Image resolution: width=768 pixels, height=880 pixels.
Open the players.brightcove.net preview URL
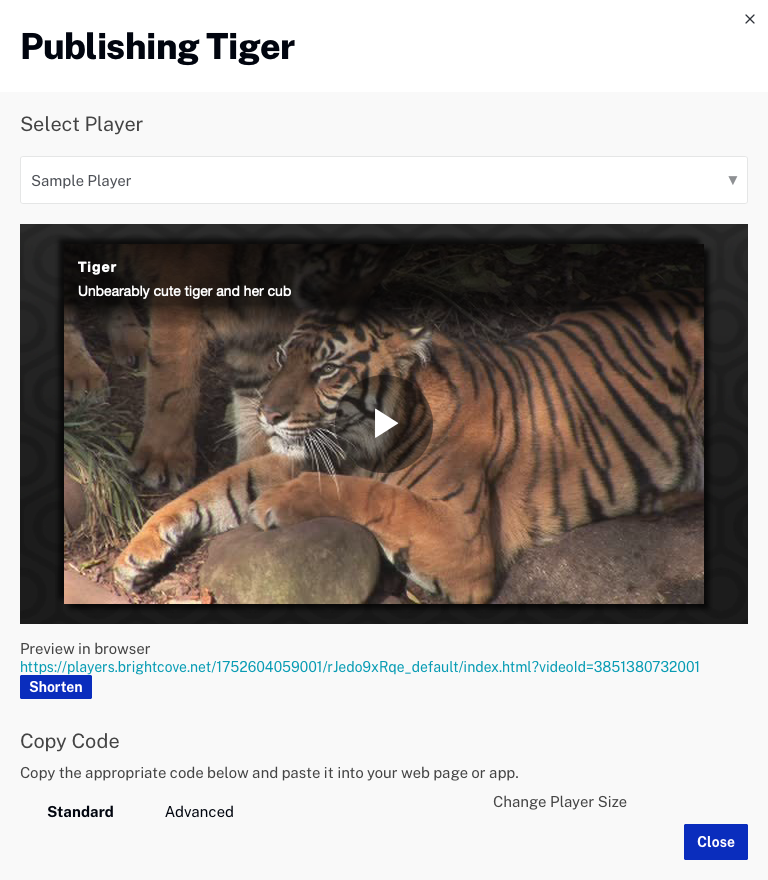pyautogui.click(x=360, y=667)
